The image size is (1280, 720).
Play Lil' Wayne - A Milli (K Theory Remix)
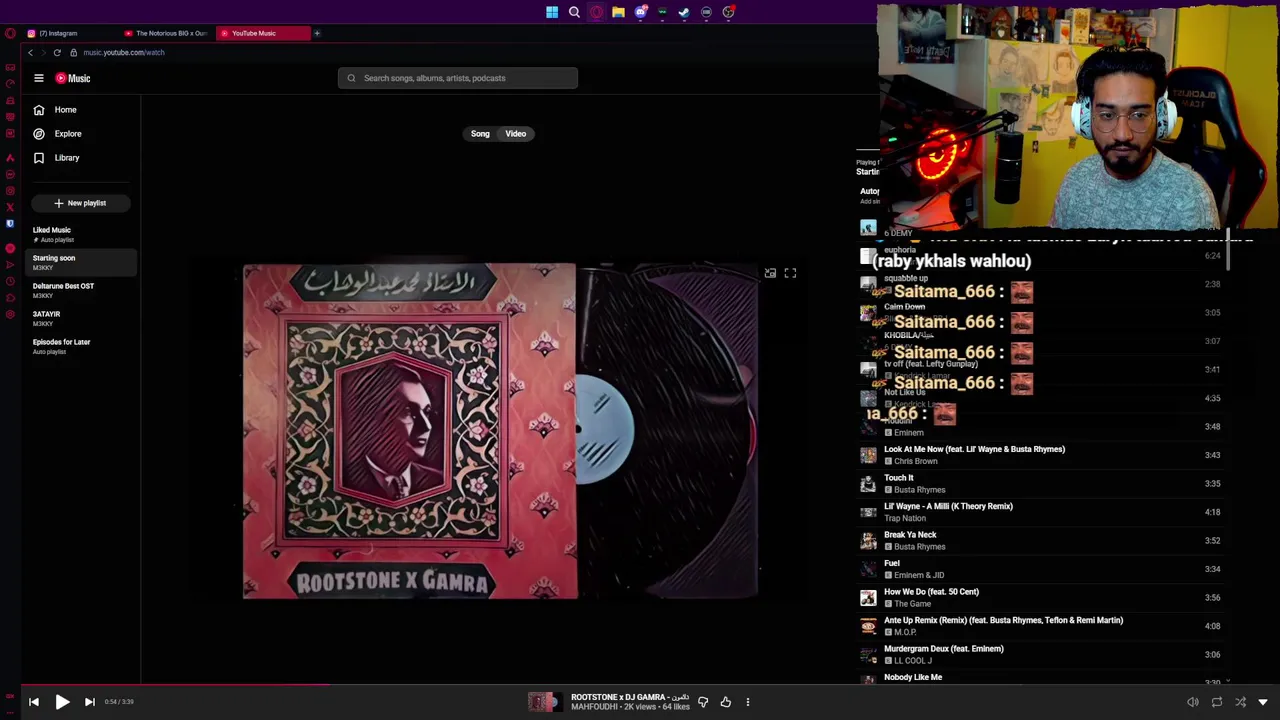tap(1040, 512)
